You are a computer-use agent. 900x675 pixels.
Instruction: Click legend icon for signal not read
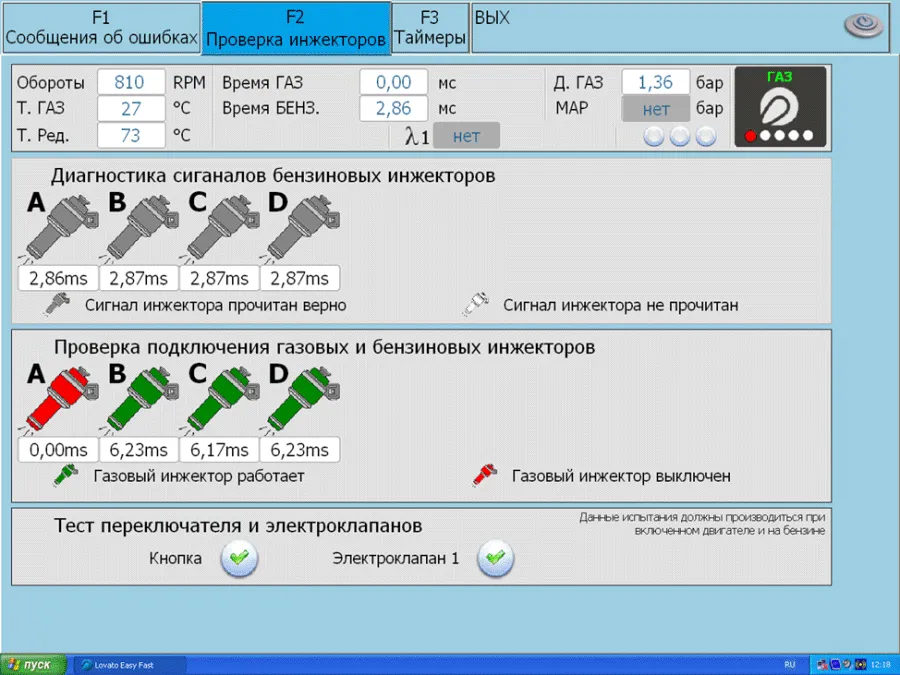point(476,304)
